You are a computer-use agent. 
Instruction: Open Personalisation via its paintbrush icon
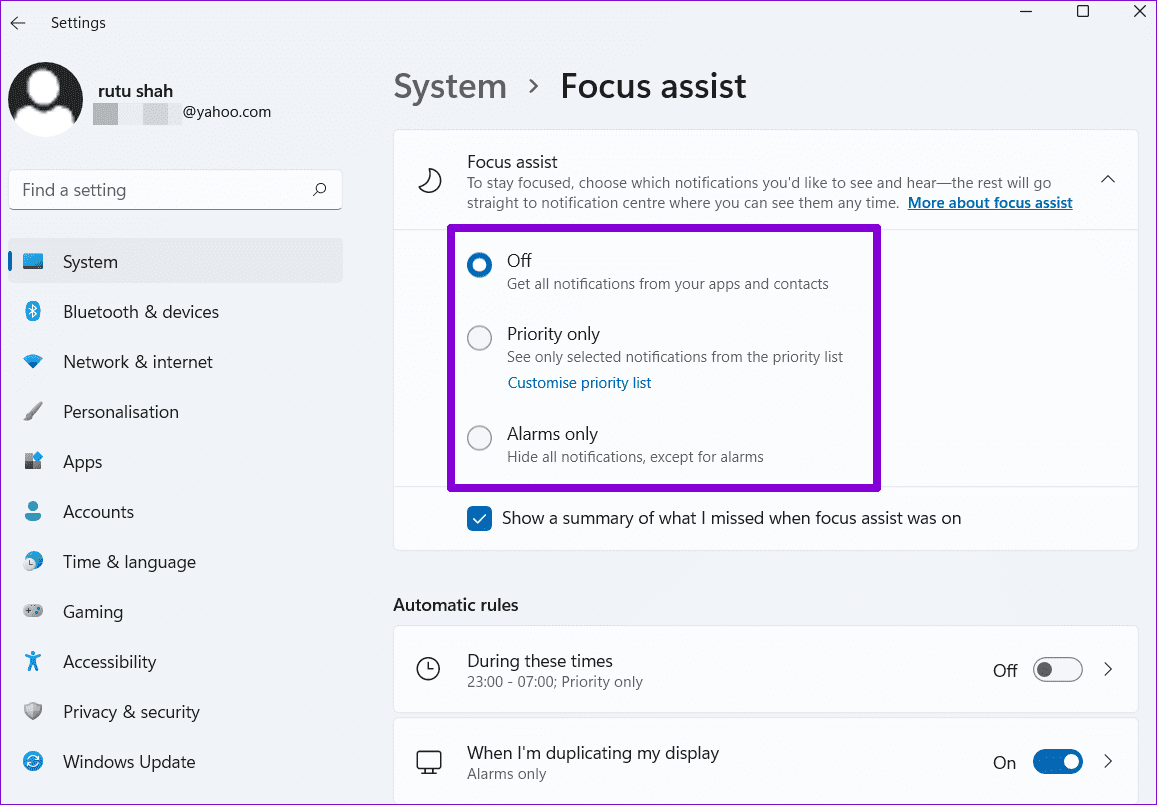[33, 412]
